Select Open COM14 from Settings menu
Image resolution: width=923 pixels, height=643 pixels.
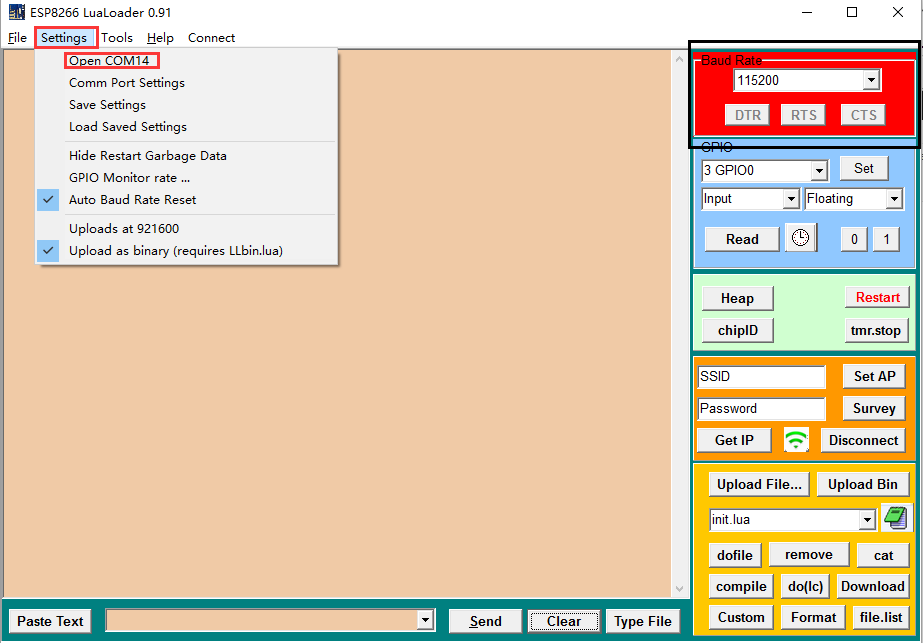187,61
